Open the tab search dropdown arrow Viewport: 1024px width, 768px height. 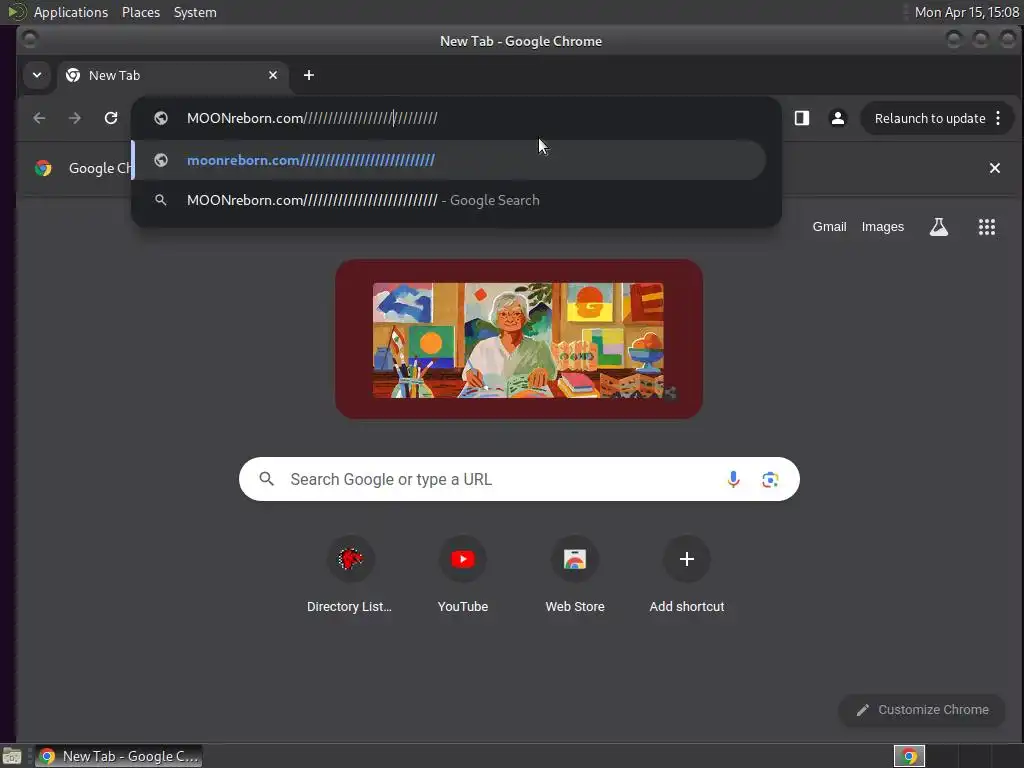click(x=37, y=75)
